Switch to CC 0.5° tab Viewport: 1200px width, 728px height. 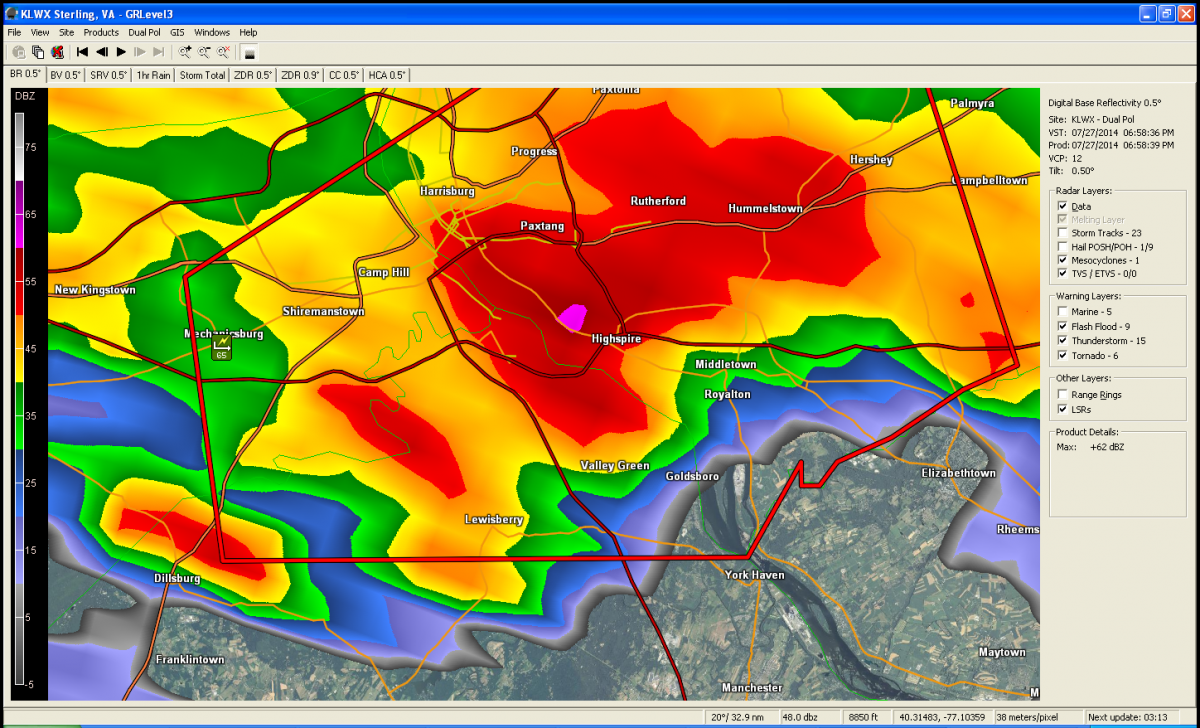(x=344, y=75)
